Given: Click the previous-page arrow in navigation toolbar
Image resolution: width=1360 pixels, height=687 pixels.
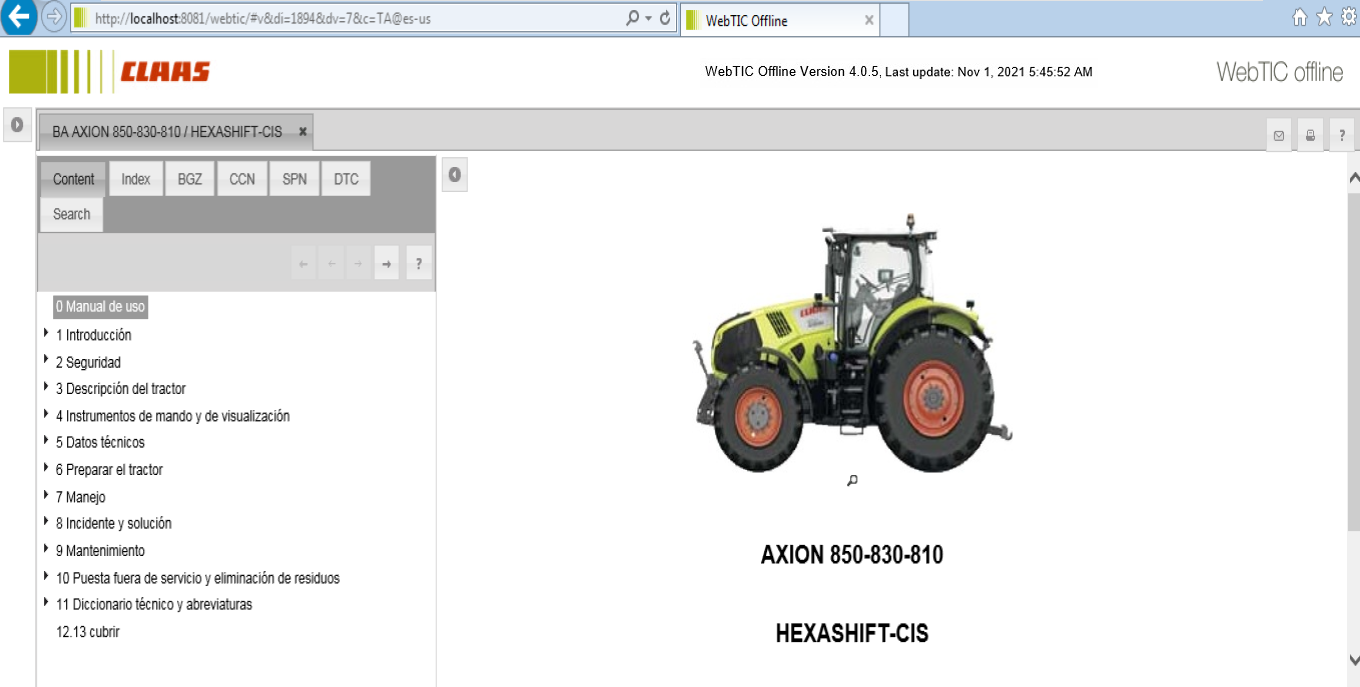Looking at the screenshot, I should tap(331, 264).
